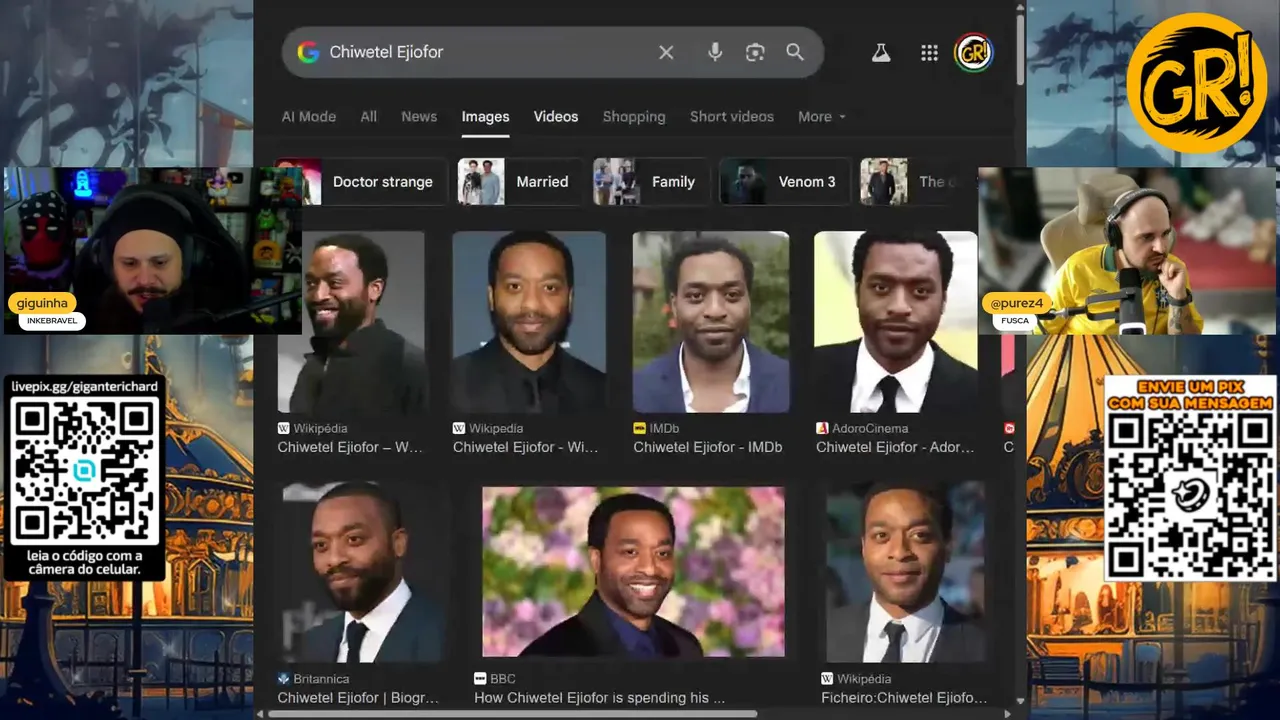Click the IMDb source favicon
1280x720 pixels.
(x=639, y=428)
